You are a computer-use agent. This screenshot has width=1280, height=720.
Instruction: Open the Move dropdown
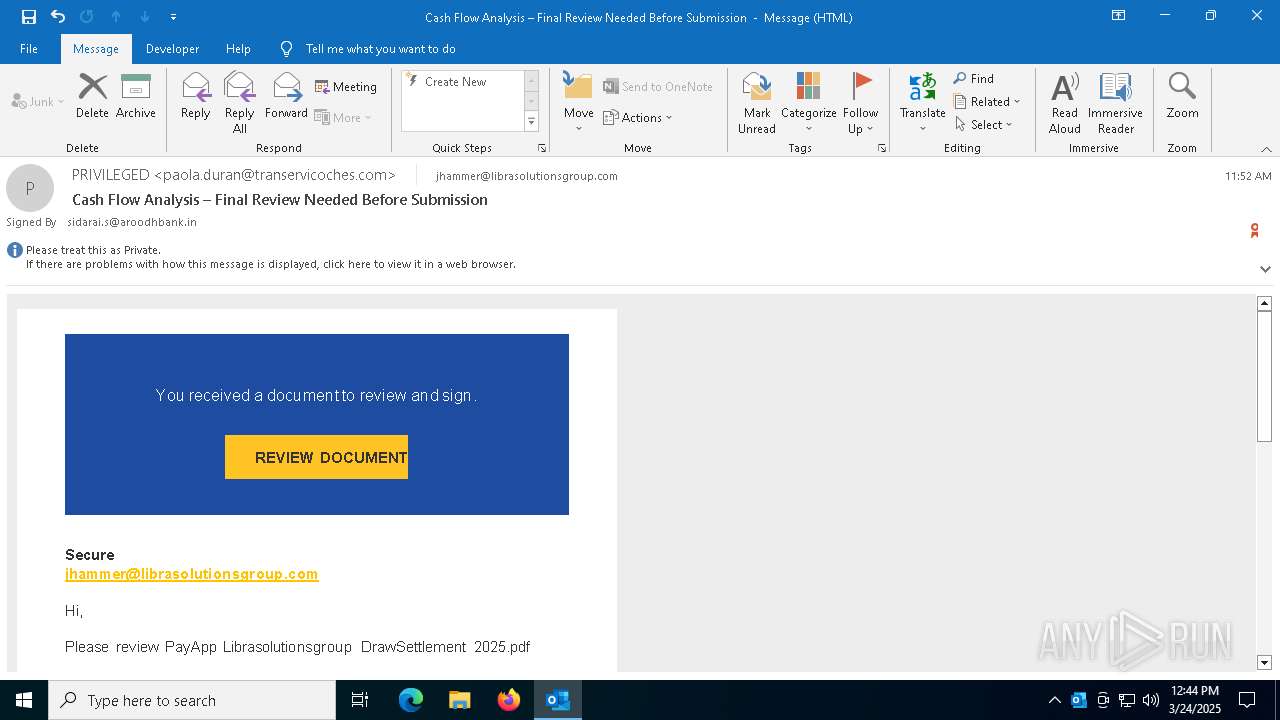[578, 102]
